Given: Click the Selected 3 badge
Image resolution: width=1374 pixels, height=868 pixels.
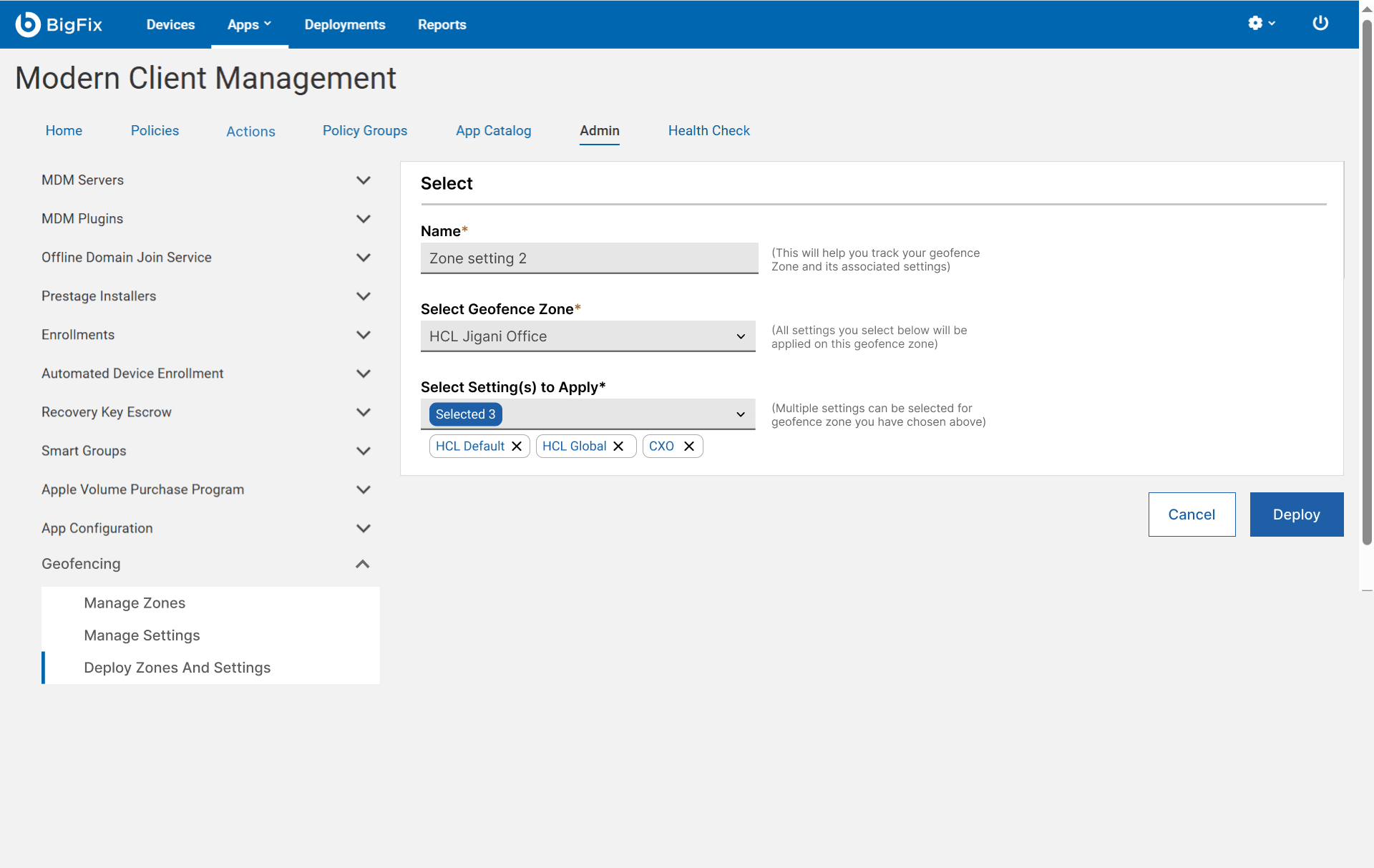Looking at the screenshot, I should point(466,414).
